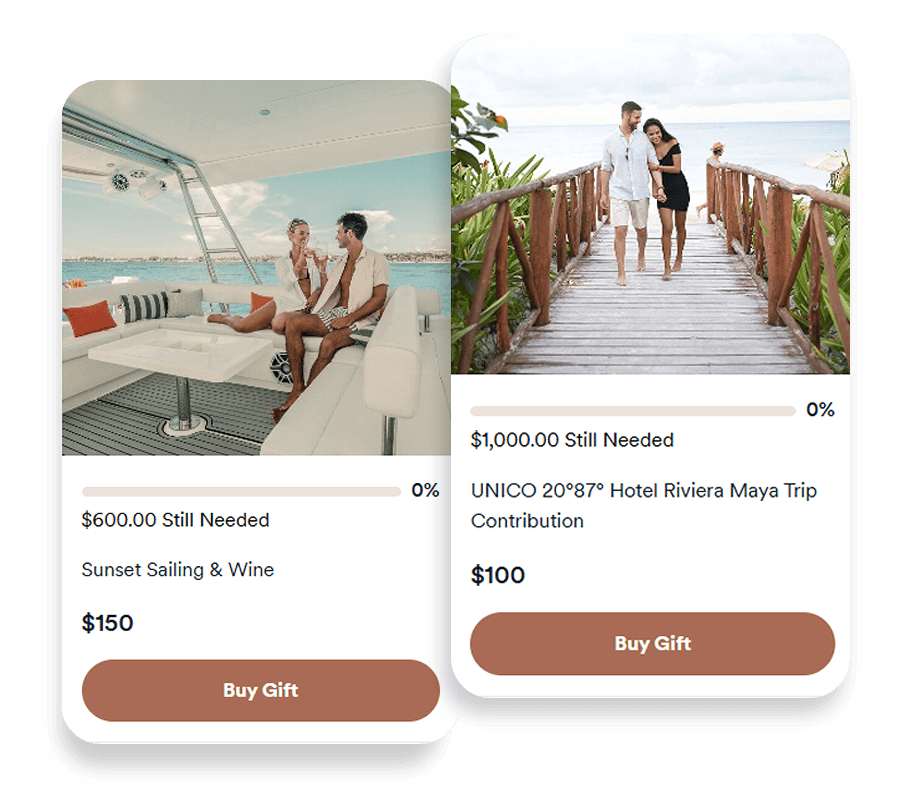The height and width of the screenshot is (800, 900).
Task: Click the Riviera Maya progress bar
Action: coord(633,411)
